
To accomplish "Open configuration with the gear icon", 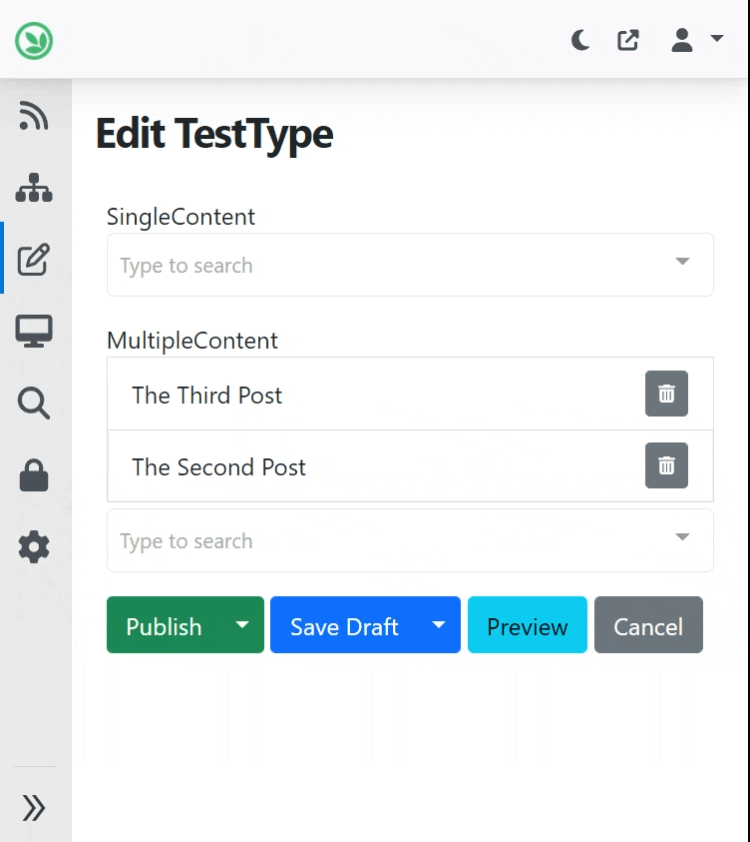I will tap(33, 547).
